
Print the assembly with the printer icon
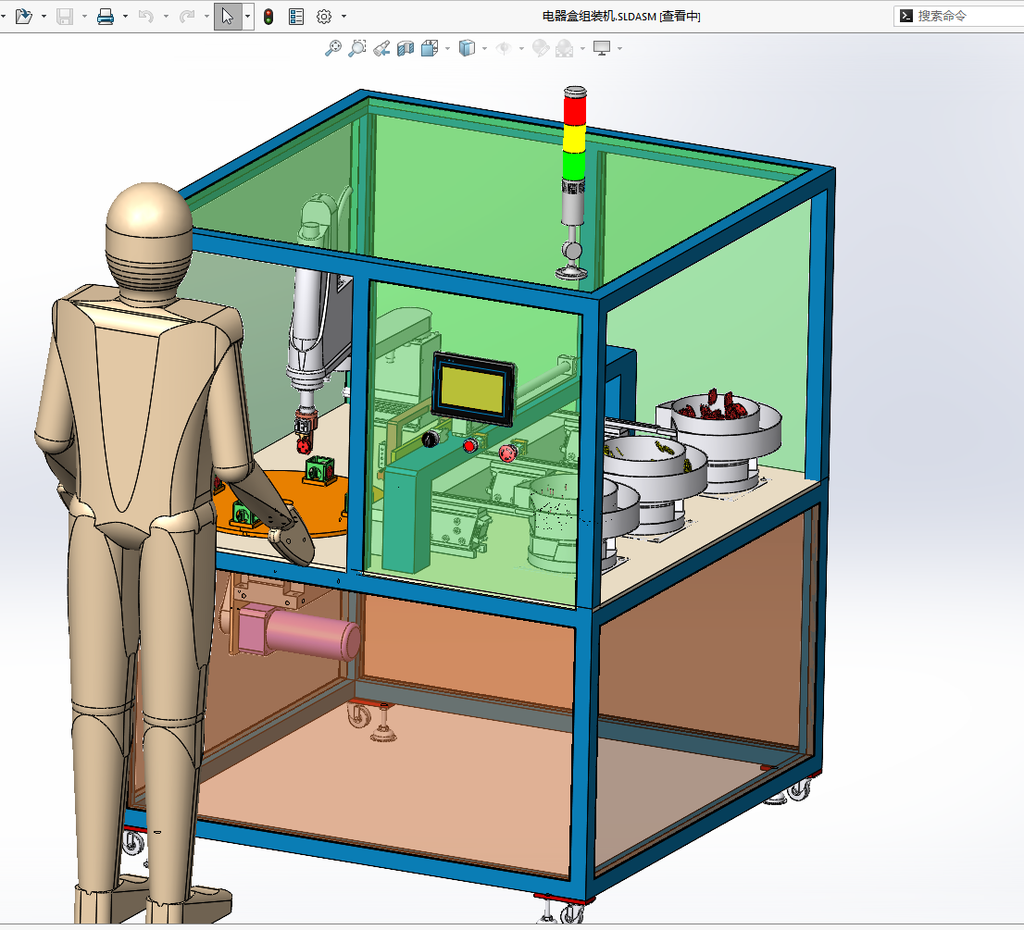(105, 16)
